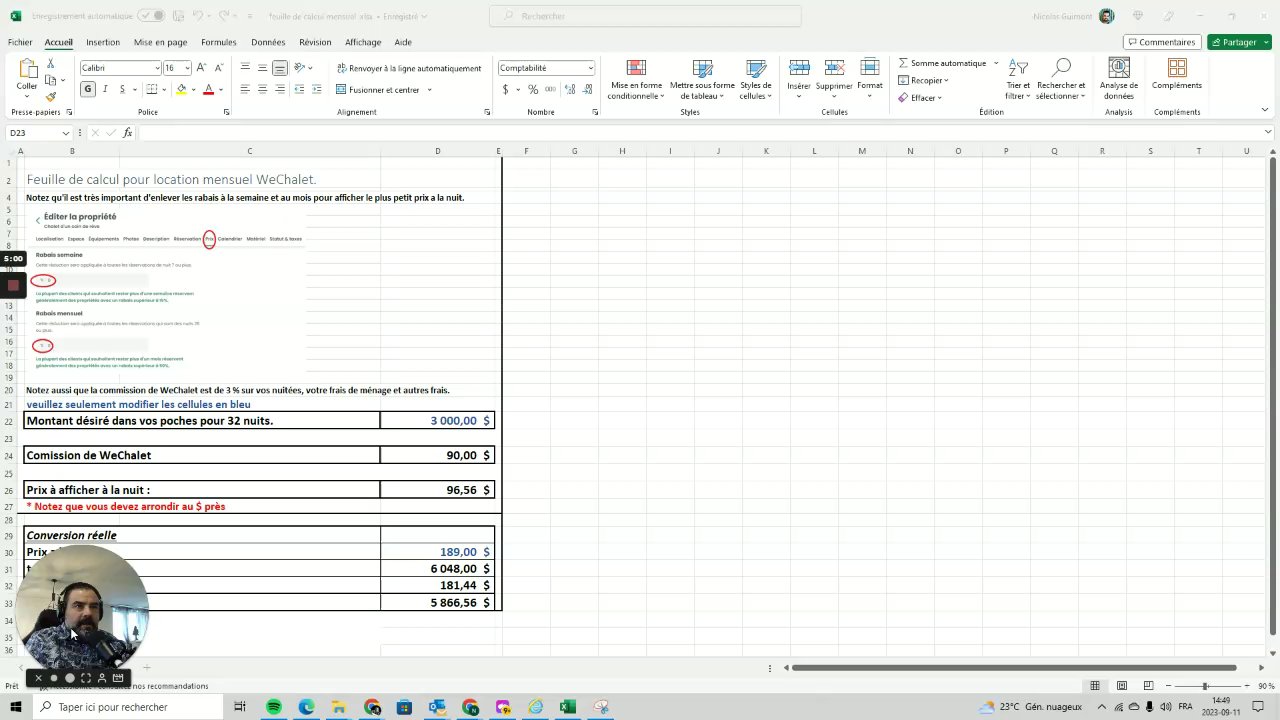
Task: Switch to the Mise en page tab
Action: tap(161, 42)
